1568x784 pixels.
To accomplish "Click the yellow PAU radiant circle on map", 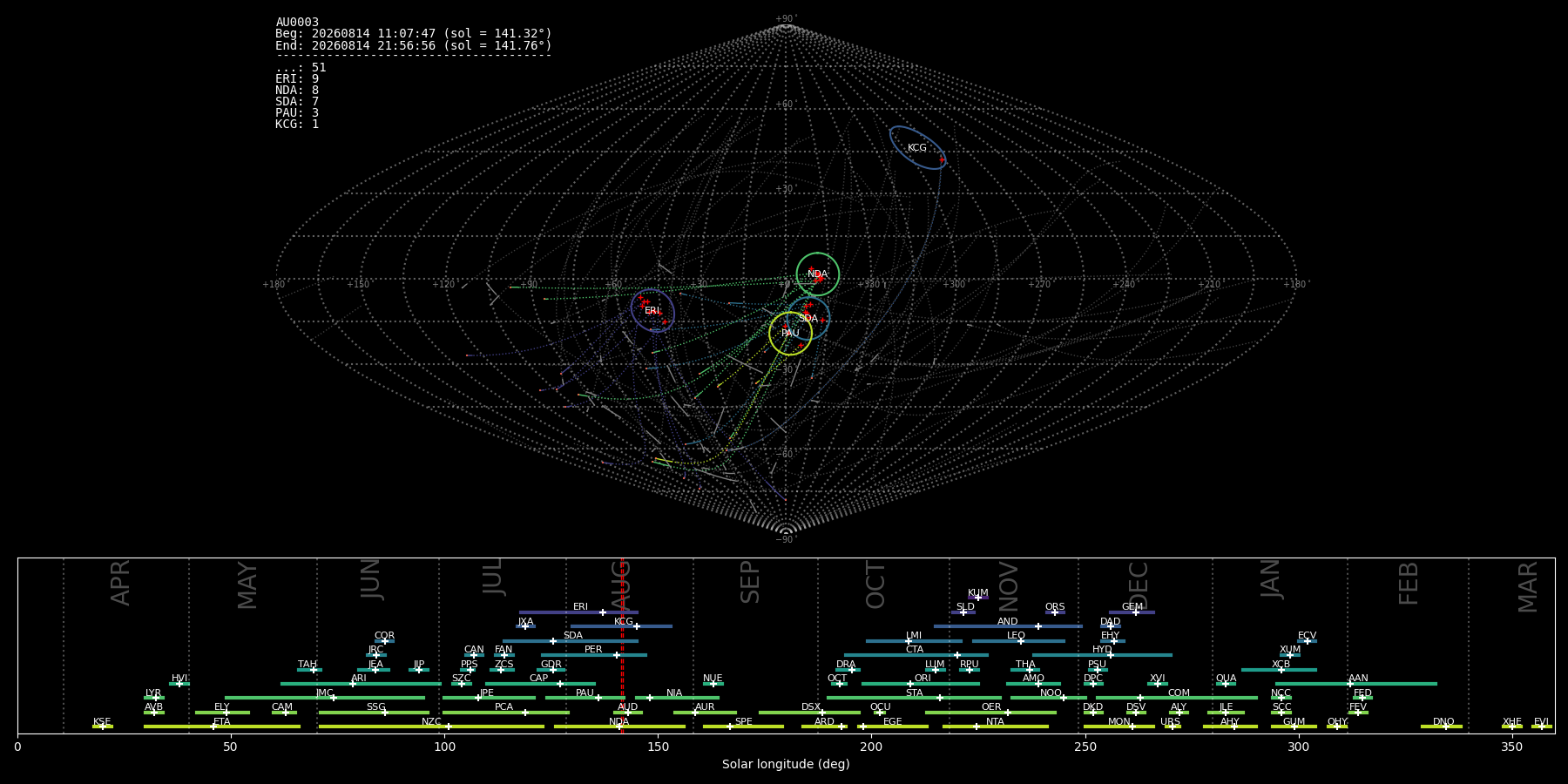I will 790,334.
